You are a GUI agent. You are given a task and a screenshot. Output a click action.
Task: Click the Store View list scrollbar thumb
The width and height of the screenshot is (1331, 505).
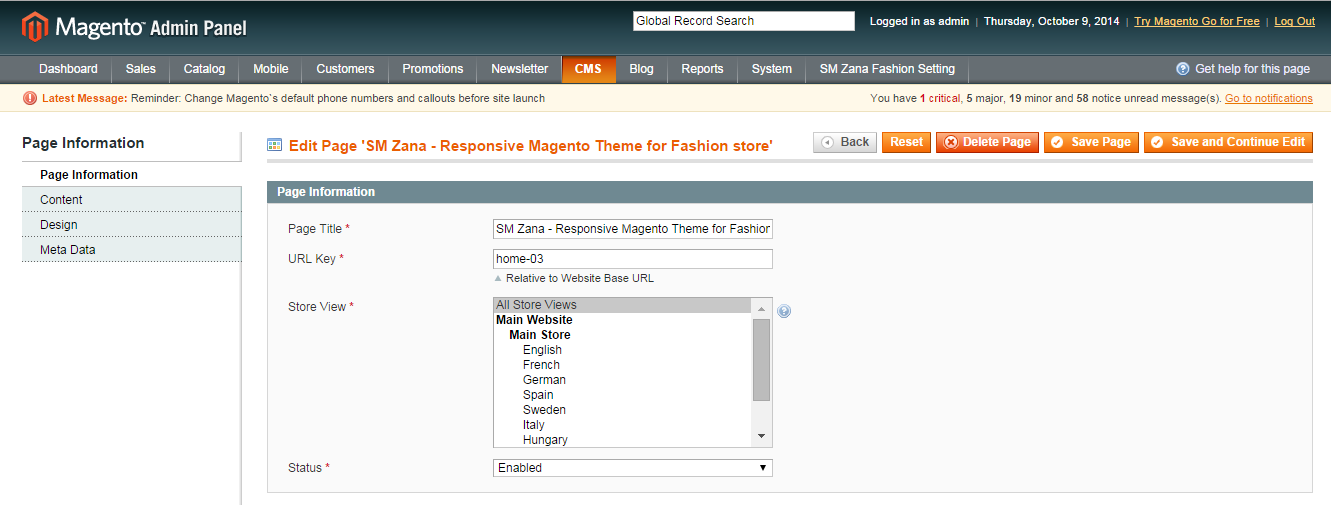tap(761, 359)
